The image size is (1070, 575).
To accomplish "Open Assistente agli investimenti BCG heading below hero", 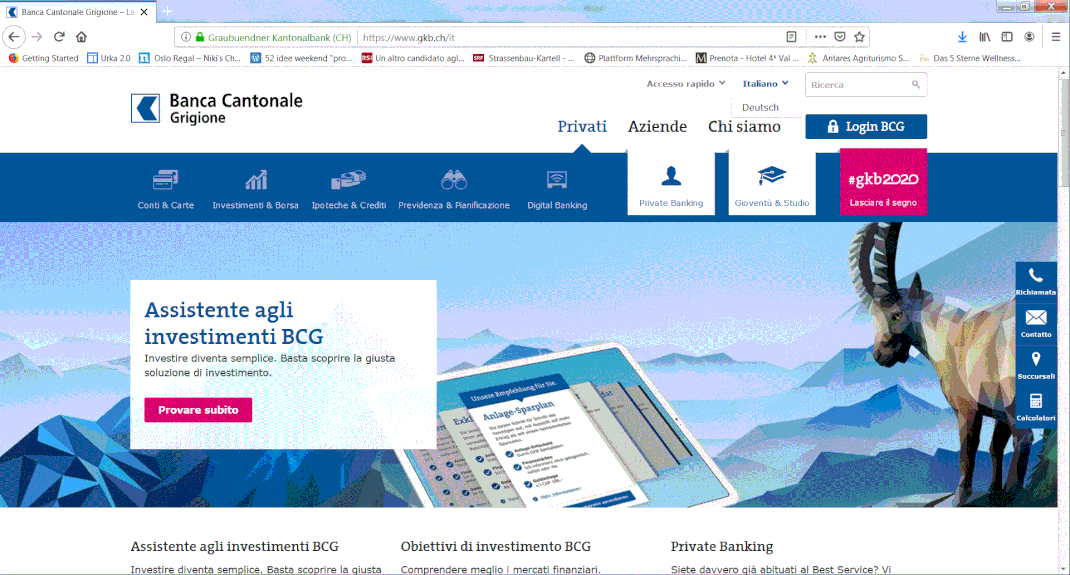I will coord(234,546).
